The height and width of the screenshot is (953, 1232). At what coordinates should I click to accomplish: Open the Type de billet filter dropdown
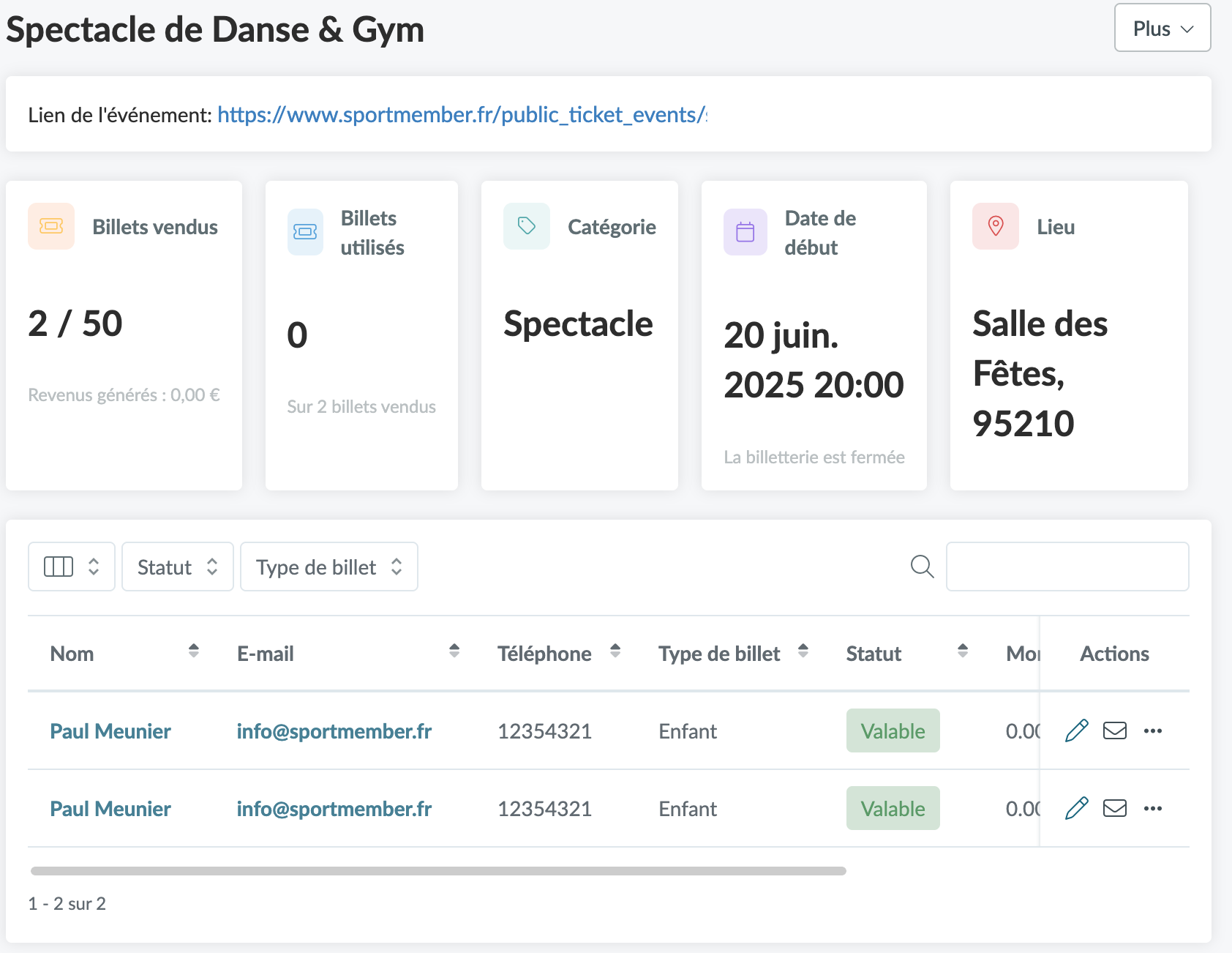(328, 567)
